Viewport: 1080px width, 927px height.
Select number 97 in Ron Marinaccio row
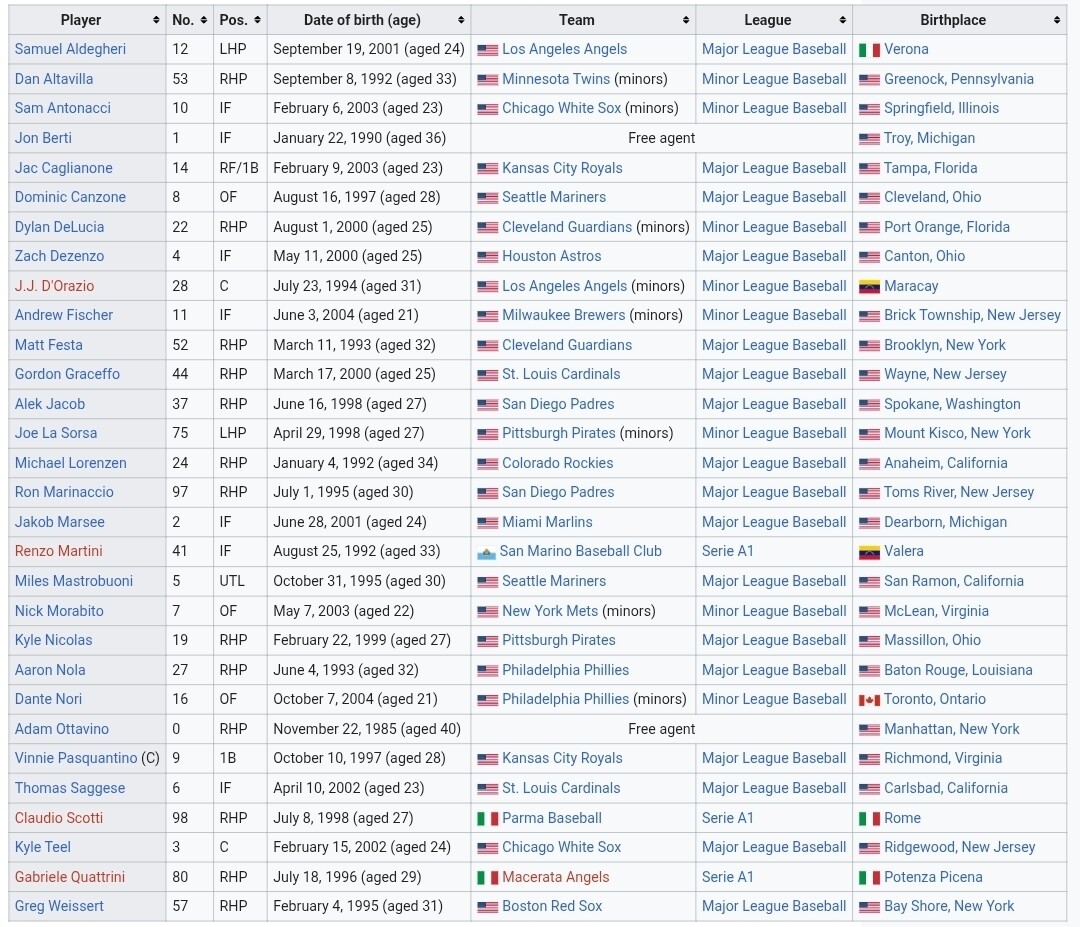[180, 492]
